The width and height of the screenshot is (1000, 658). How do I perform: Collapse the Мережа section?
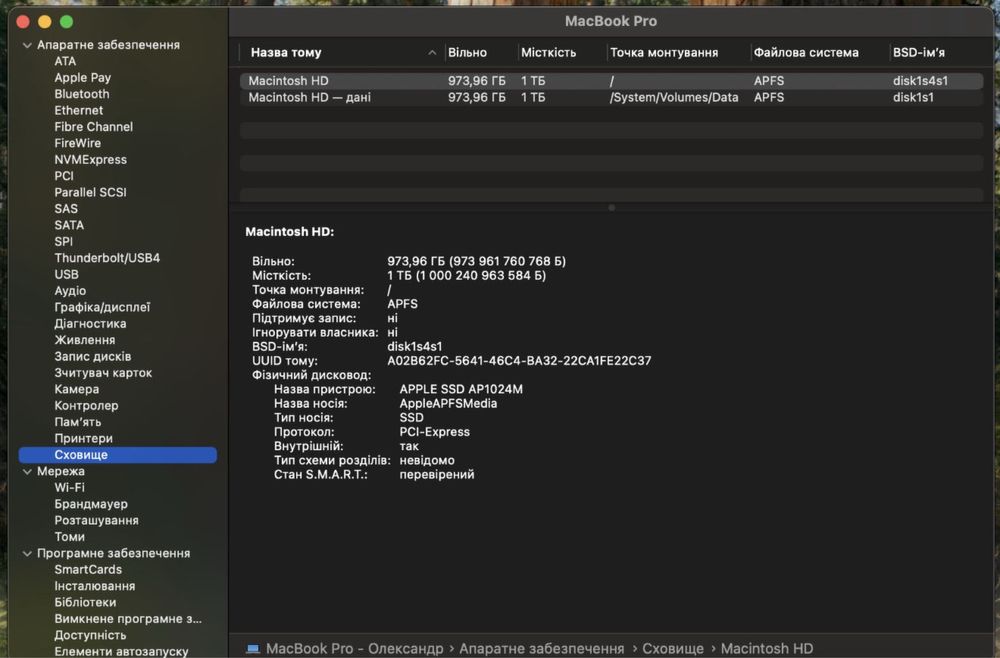pos(27,472)
